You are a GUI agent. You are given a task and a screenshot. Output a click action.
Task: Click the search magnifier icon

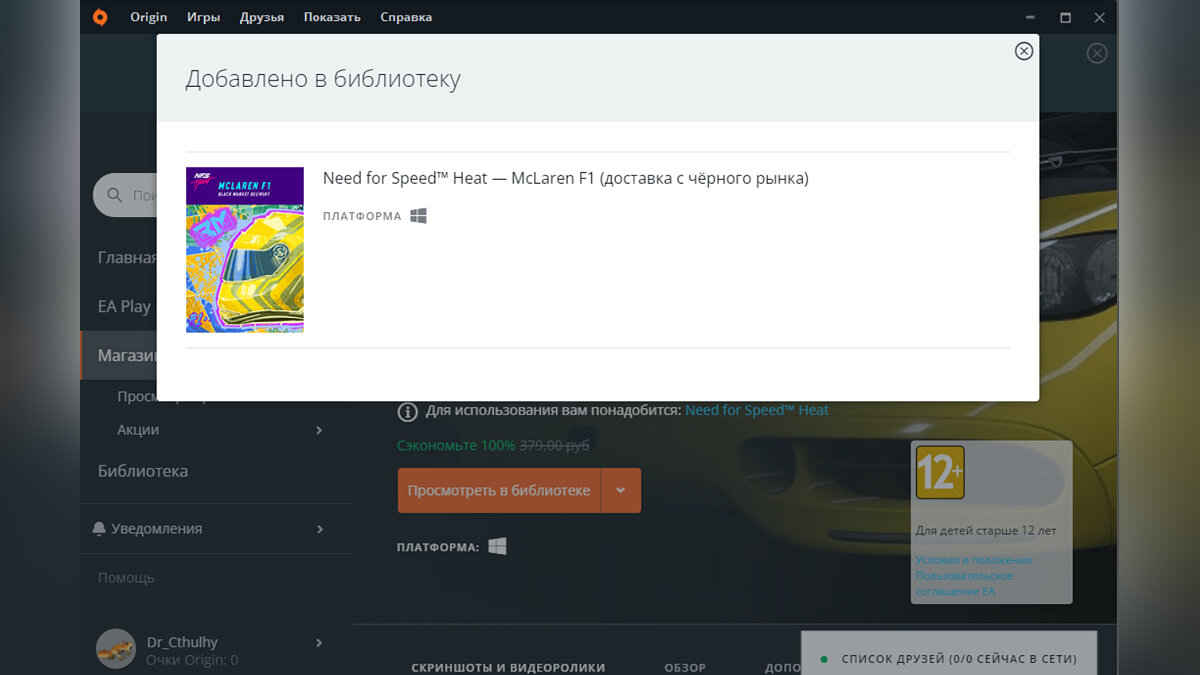114,195
